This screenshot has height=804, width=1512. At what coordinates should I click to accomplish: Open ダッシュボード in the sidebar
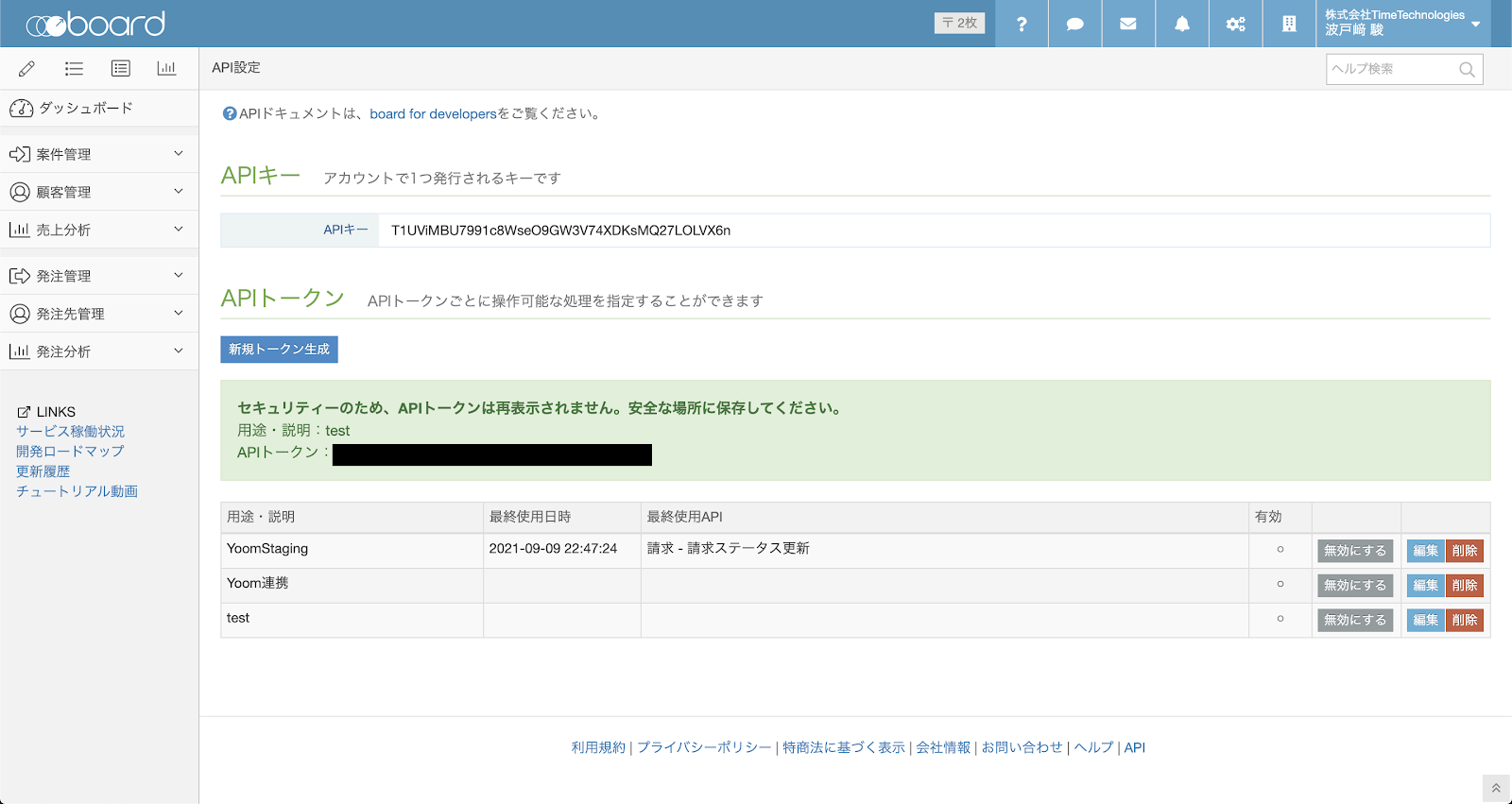pos(85,109)
